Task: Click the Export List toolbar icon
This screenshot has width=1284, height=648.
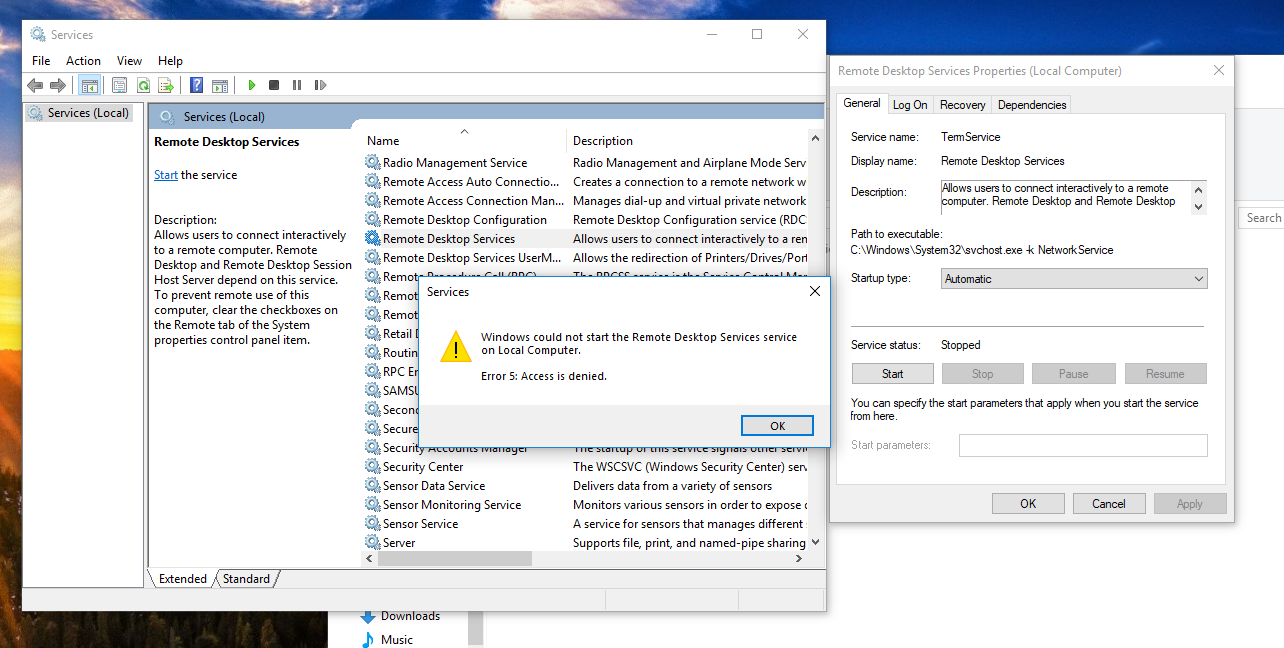Action: tap(166, 86)
